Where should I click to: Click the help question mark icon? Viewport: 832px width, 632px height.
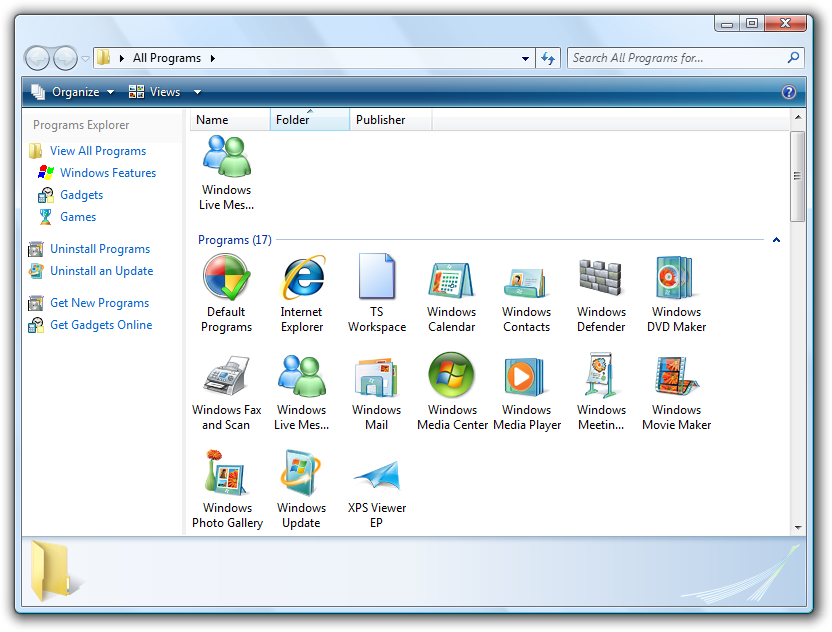click(x=789, y=92)
